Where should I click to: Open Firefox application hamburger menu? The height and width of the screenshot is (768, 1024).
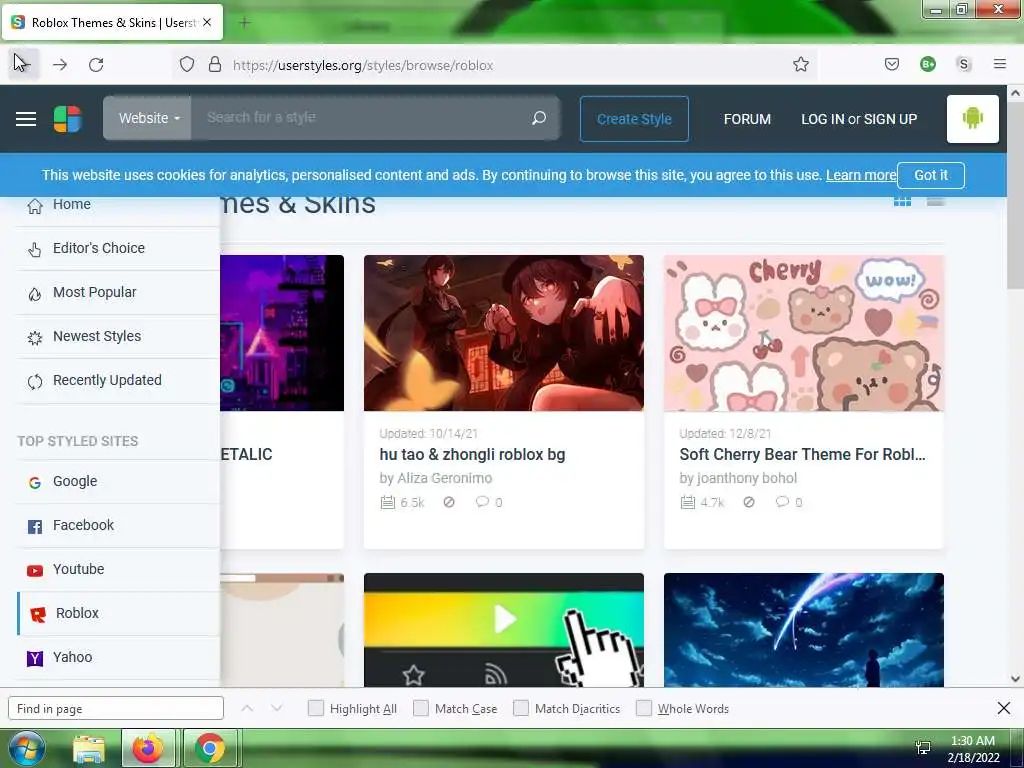click(999, 64)
